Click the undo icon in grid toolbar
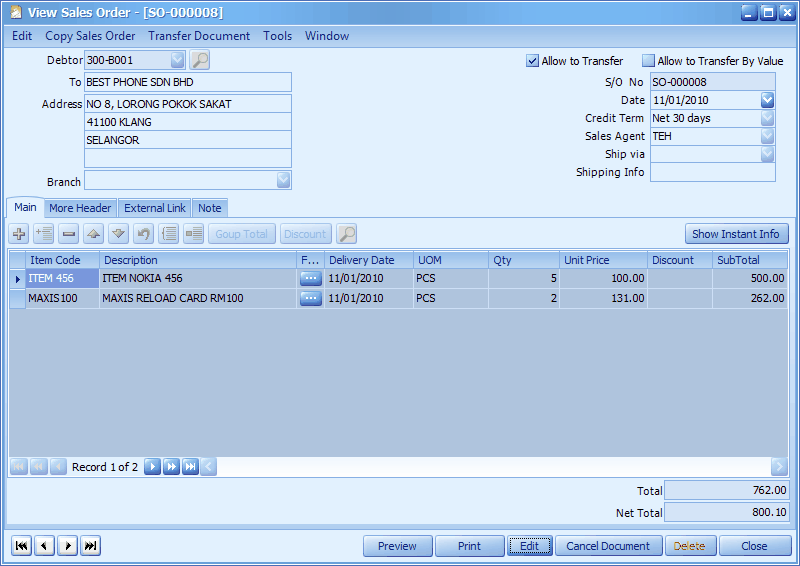 [143, 234]
